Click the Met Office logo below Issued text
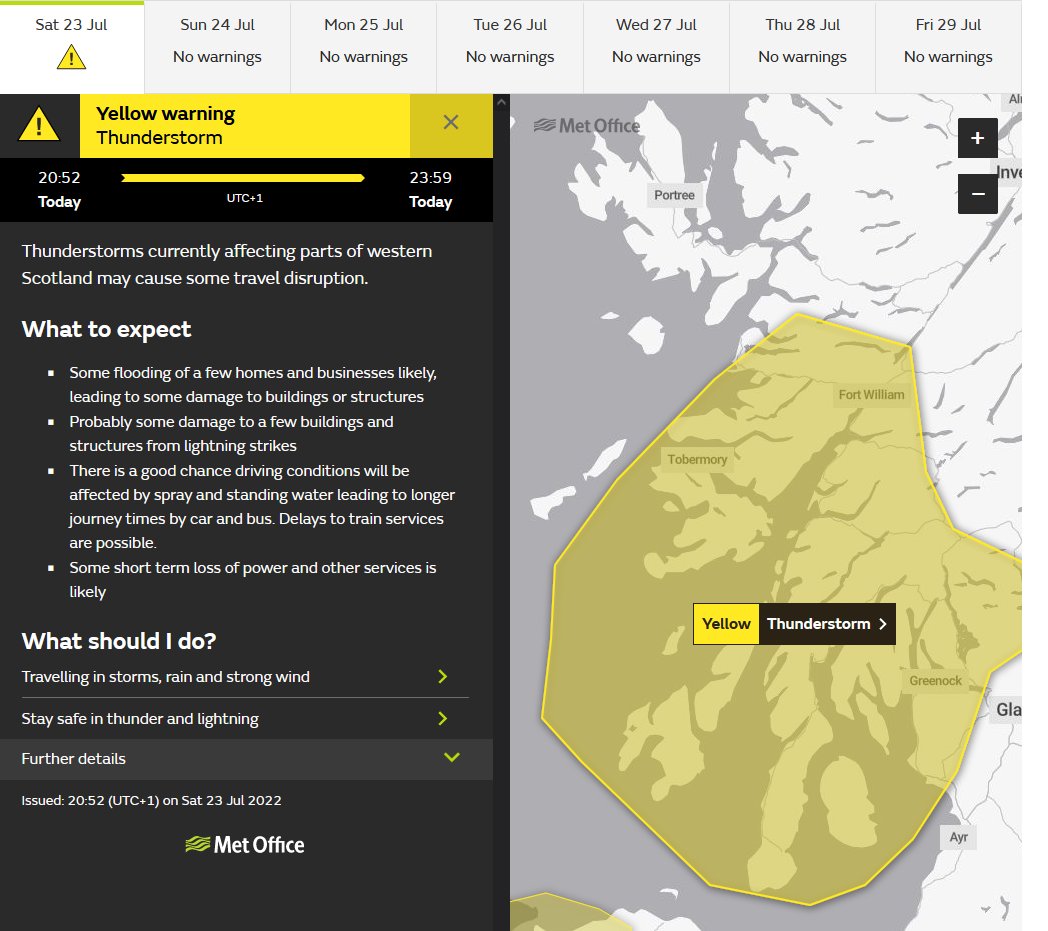Image resolution: width=1048 pixels, height=931 pixels. point(245,844)
